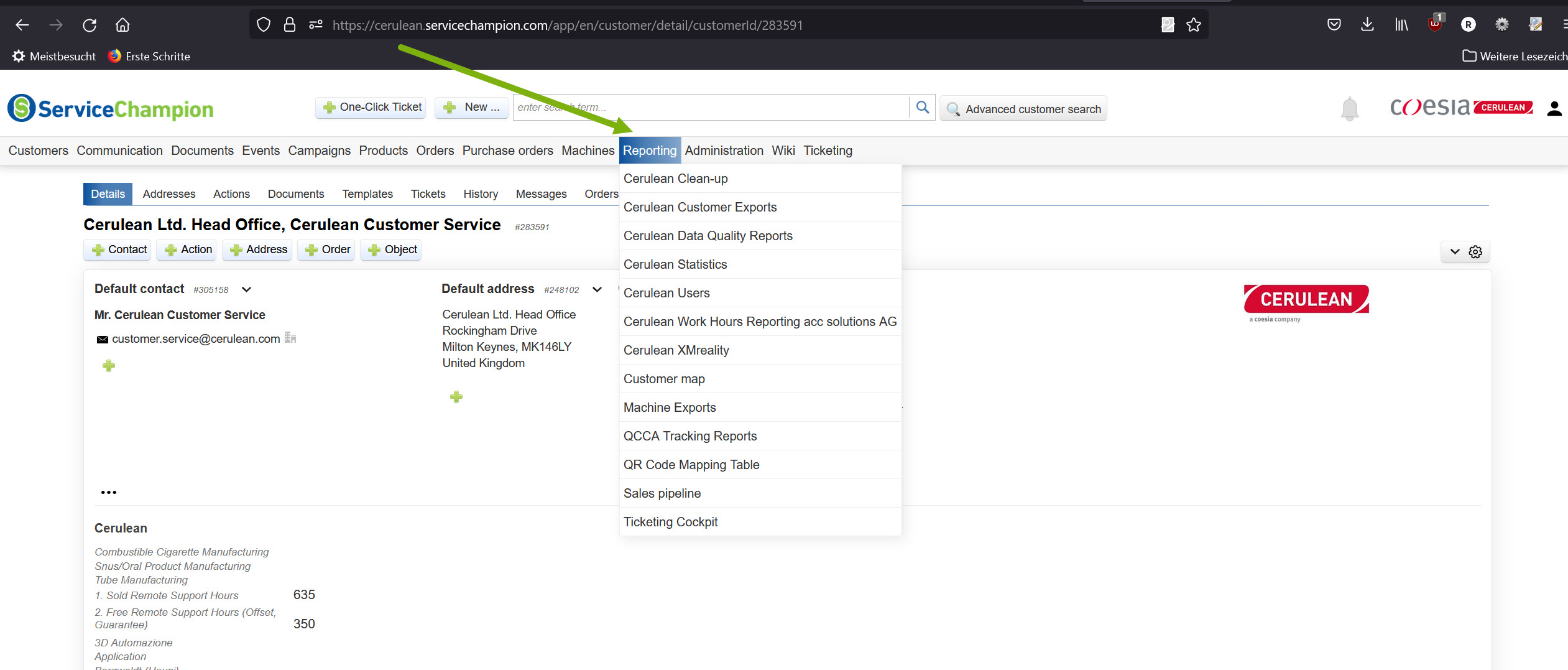
Task: Bookmark this page with the star icon
Action: click(1194, 25)
